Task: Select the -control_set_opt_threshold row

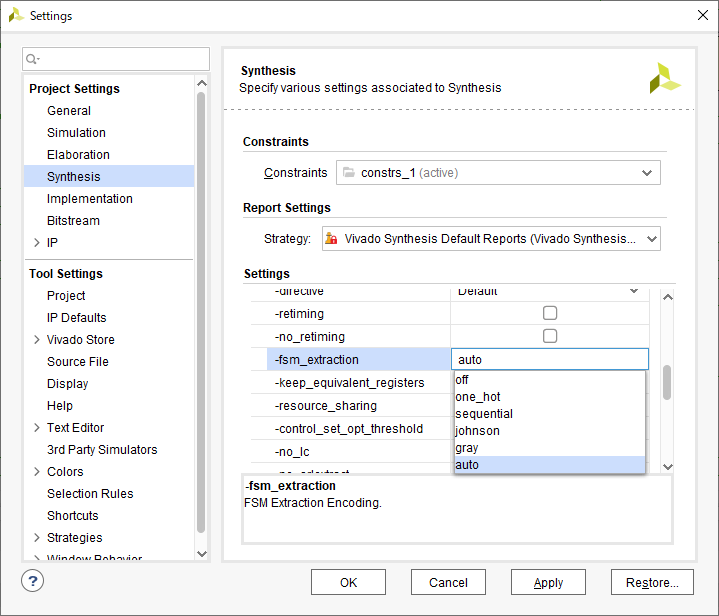Action: [348, 428]
